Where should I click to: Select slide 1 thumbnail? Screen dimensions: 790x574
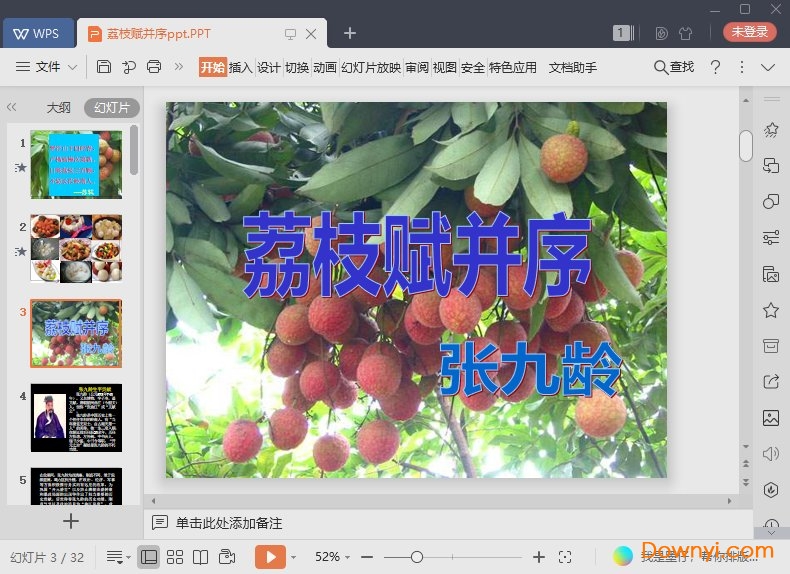[76, 164]
